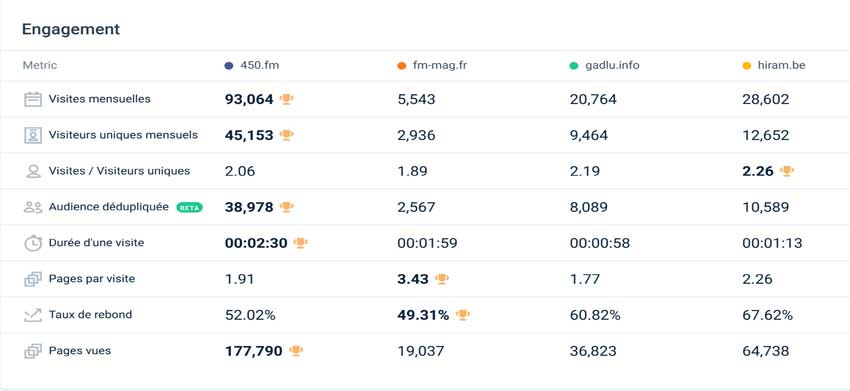Click the calendar icon beside Visites mensuelles
The height and width of the screenshot is (391, 850).
click(33, 99)
